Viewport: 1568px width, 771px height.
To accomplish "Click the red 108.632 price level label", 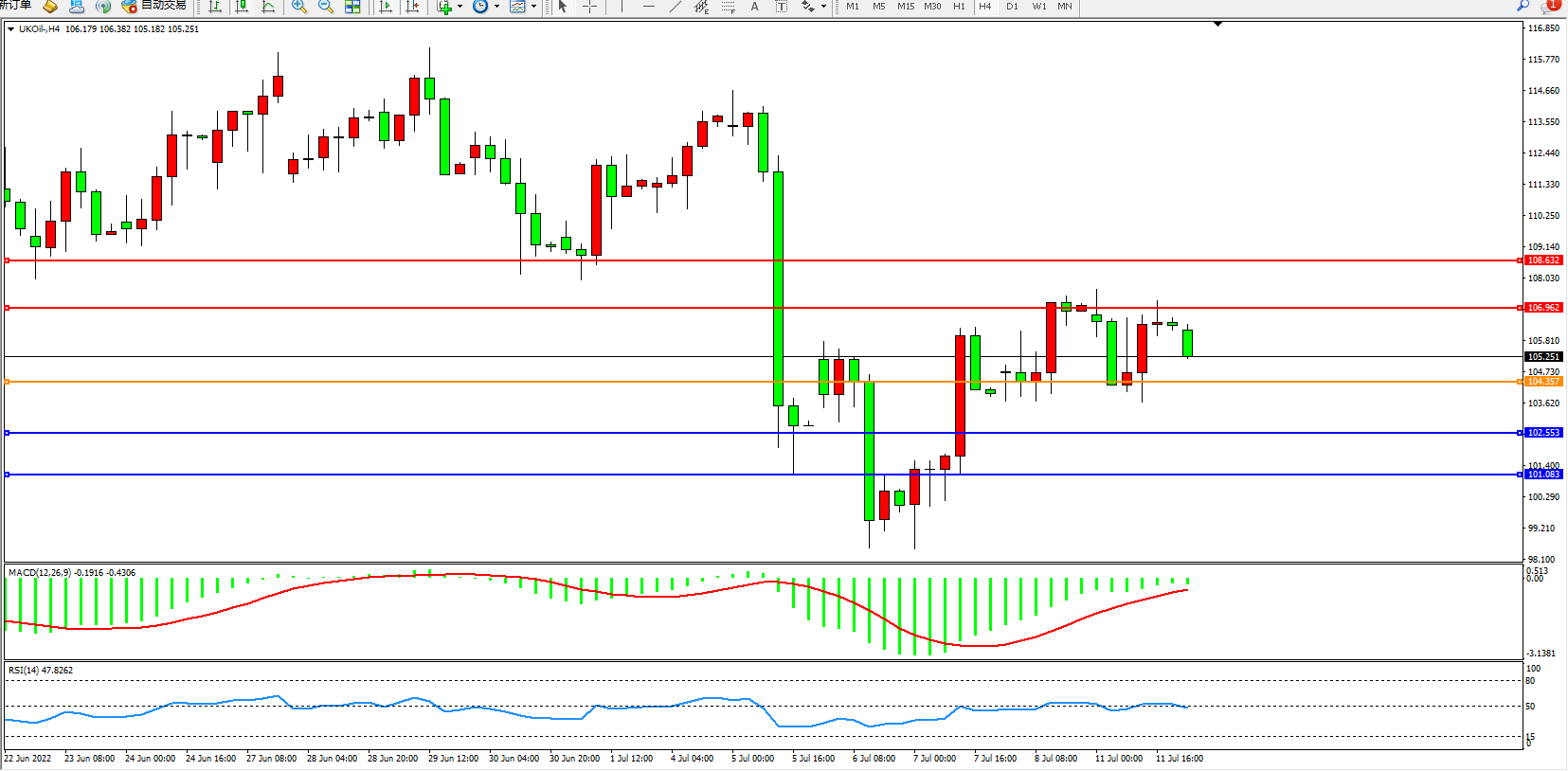I will [x=1543, y=260].
